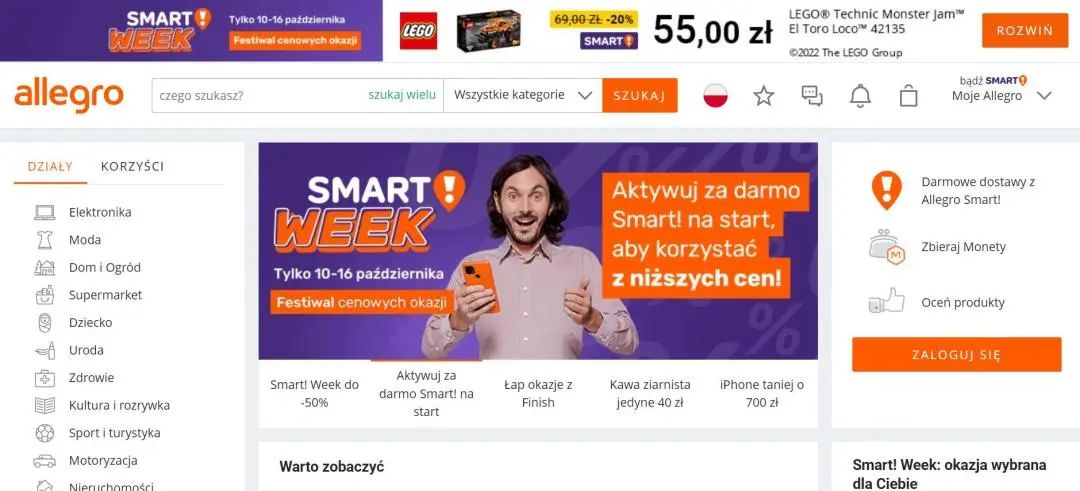Expand the LEGO ad with ROZWIŃ
The height and width of the screenshot is (491, 1080).
pos(1025,30)
